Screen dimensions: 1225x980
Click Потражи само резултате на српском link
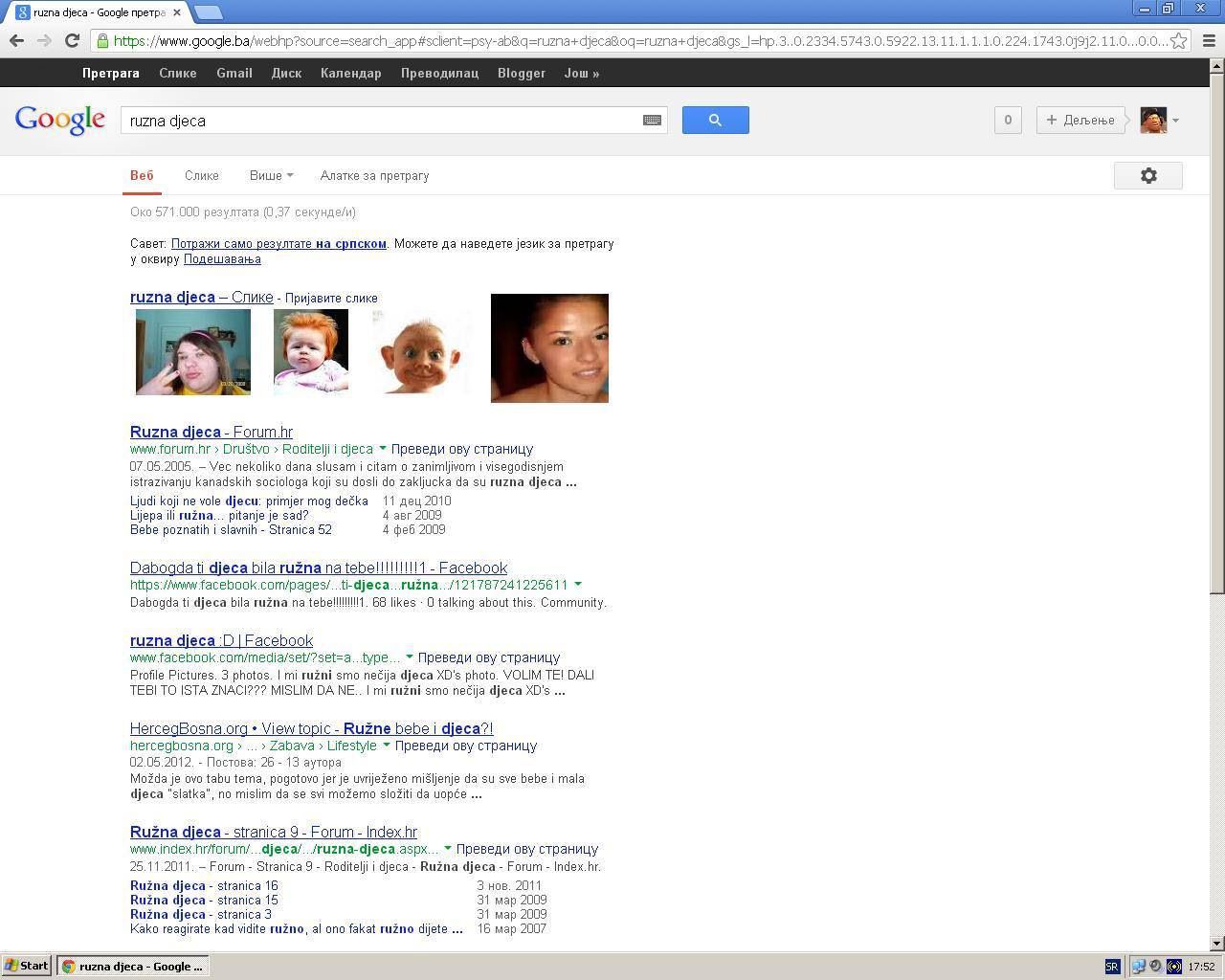[x=278, y=244]
